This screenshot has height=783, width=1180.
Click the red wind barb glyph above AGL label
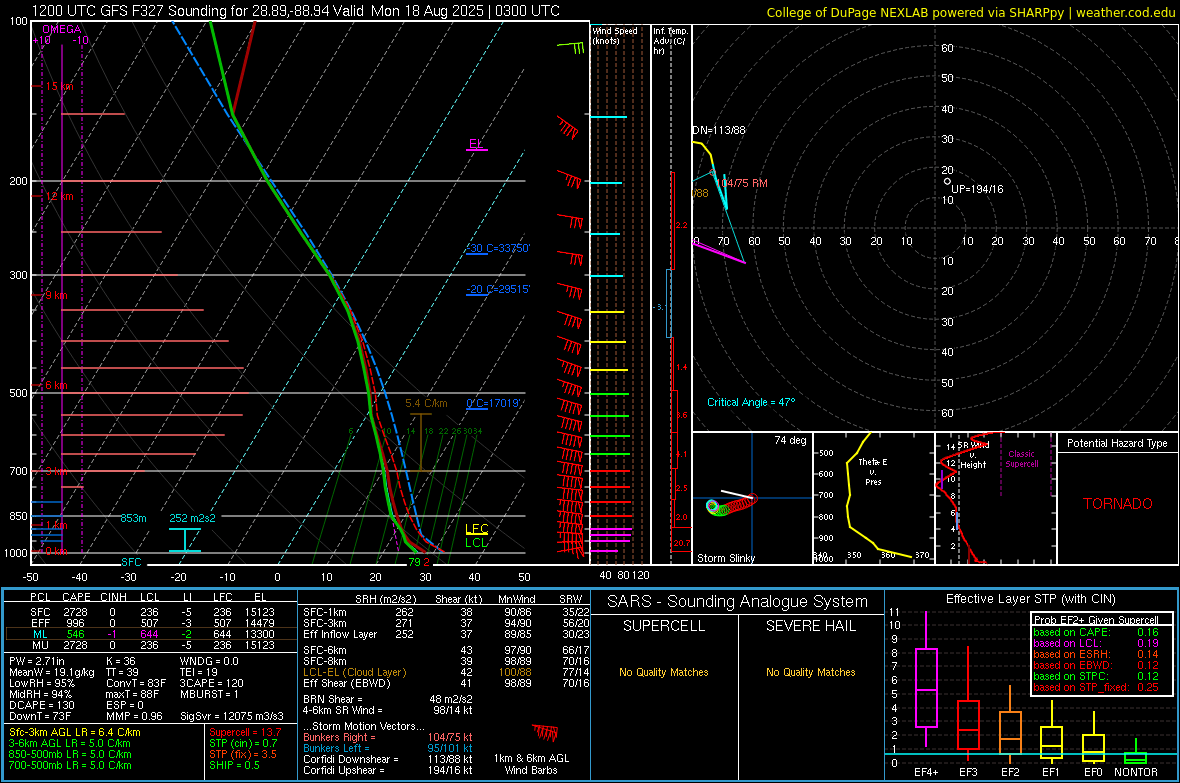click(x=545, y=732)
